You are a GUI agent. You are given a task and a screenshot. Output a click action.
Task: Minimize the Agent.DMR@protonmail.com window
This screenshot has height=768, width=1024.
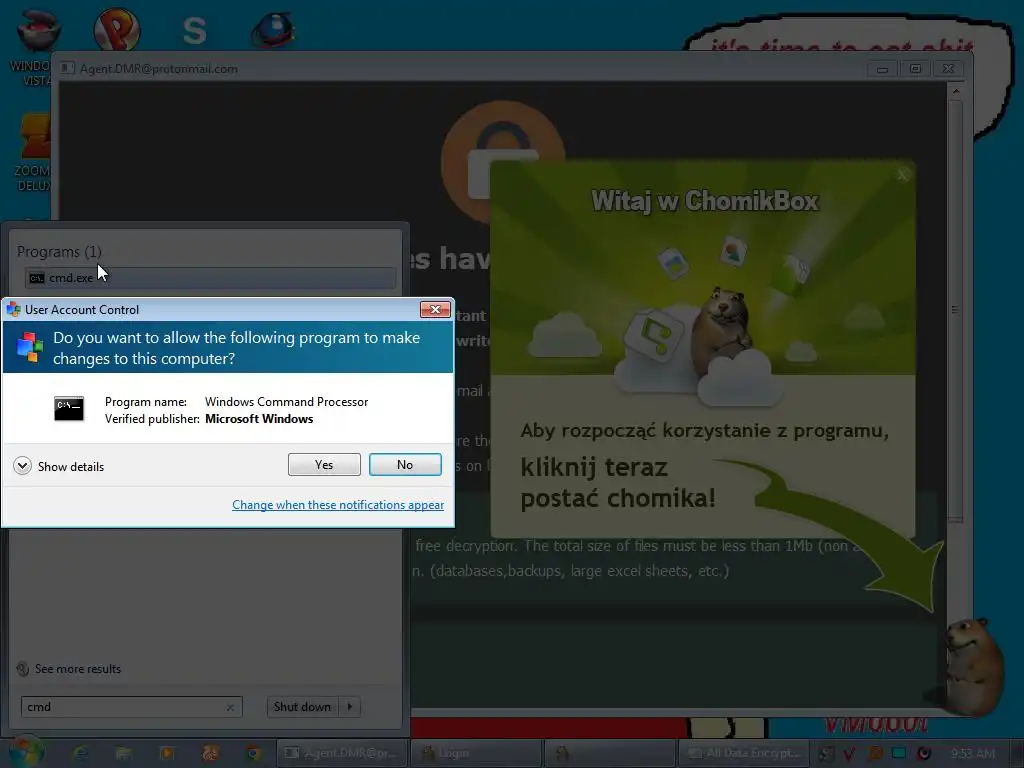point(882,69)
